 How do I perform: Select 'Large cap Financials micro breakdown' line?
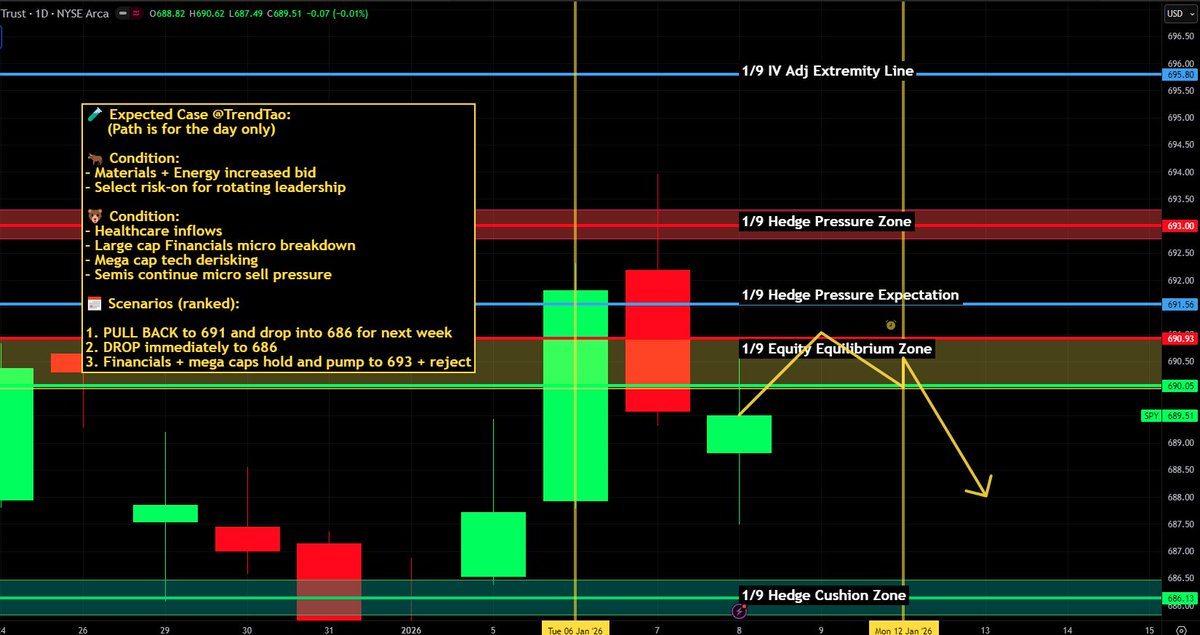pos(219,245)
